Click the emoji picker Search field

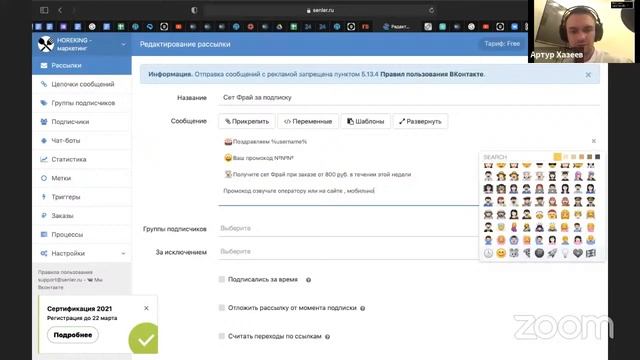[x=517, y=157]
